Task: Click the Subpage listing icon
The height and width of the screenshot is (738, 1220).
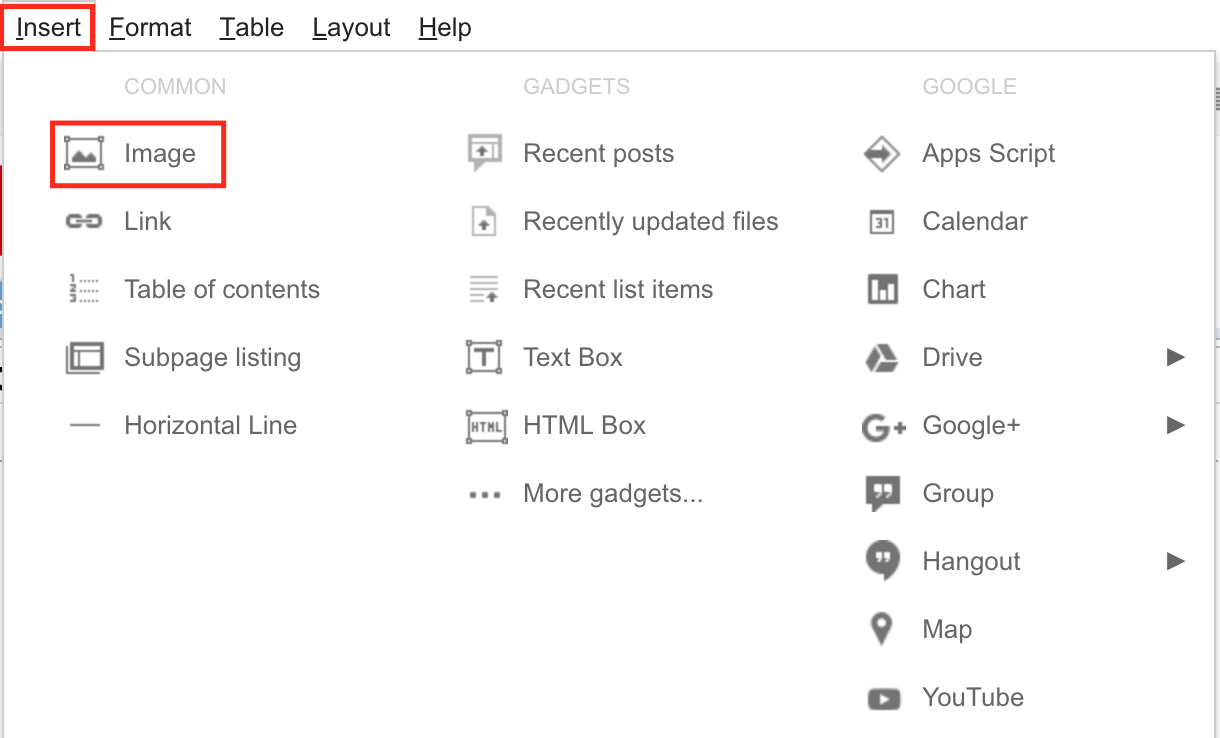Action: (84, 357)
